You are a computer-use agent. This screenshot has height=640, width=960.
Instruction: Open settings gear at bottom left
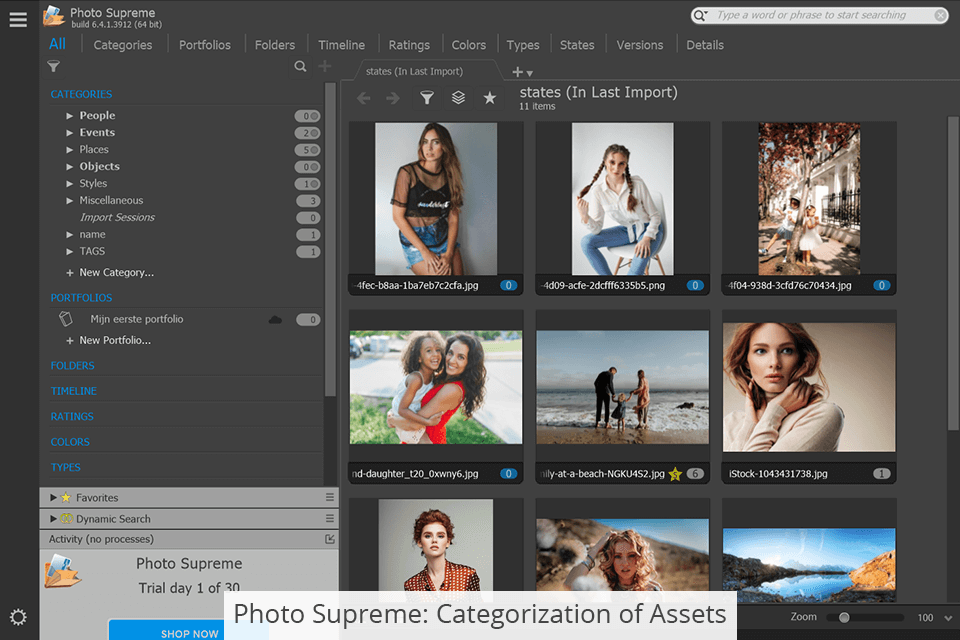18,617
